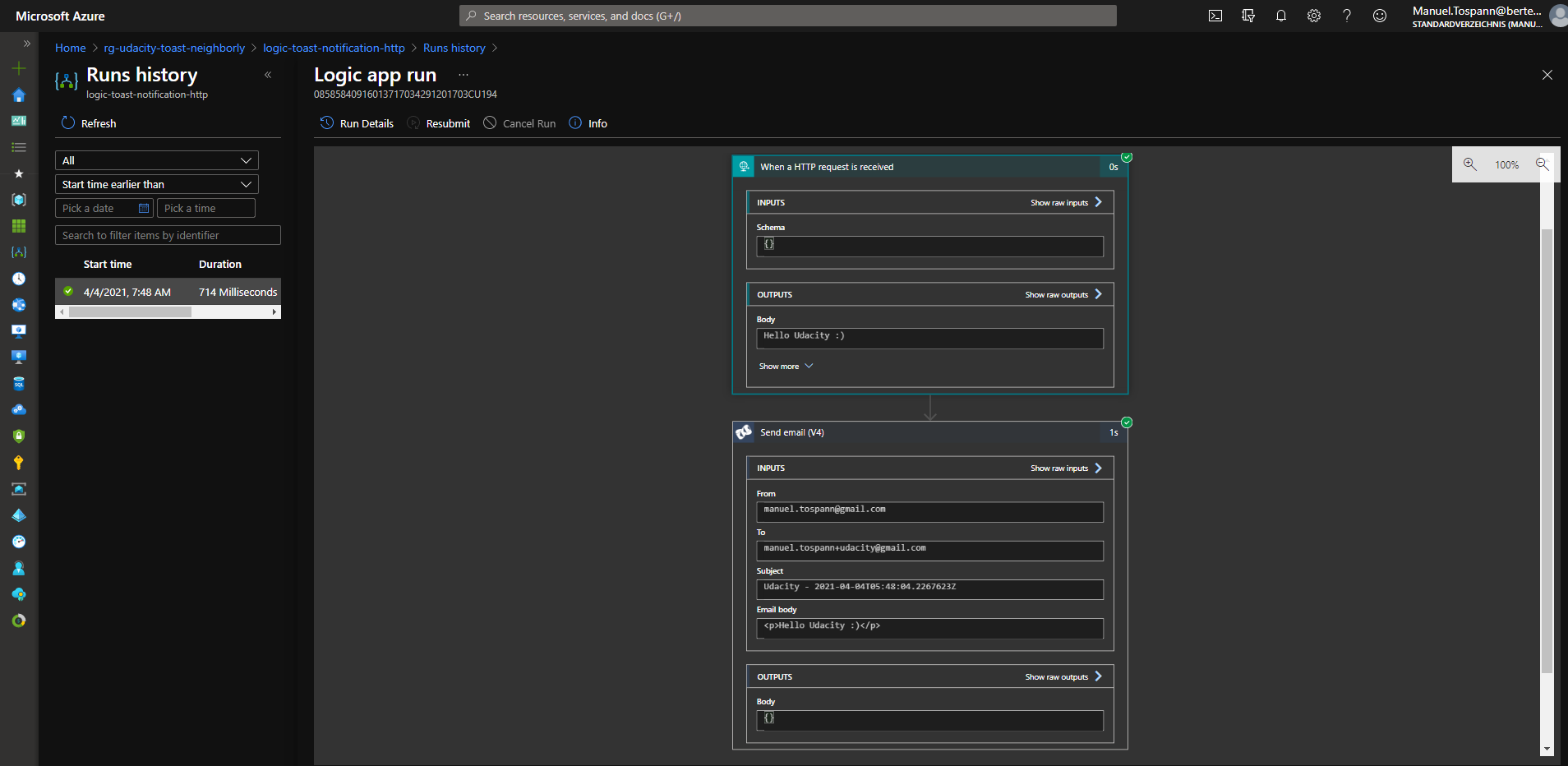Open Key vaults key icon
The width and height of the screenshot is (1568, 766).
tap(19, 463)
